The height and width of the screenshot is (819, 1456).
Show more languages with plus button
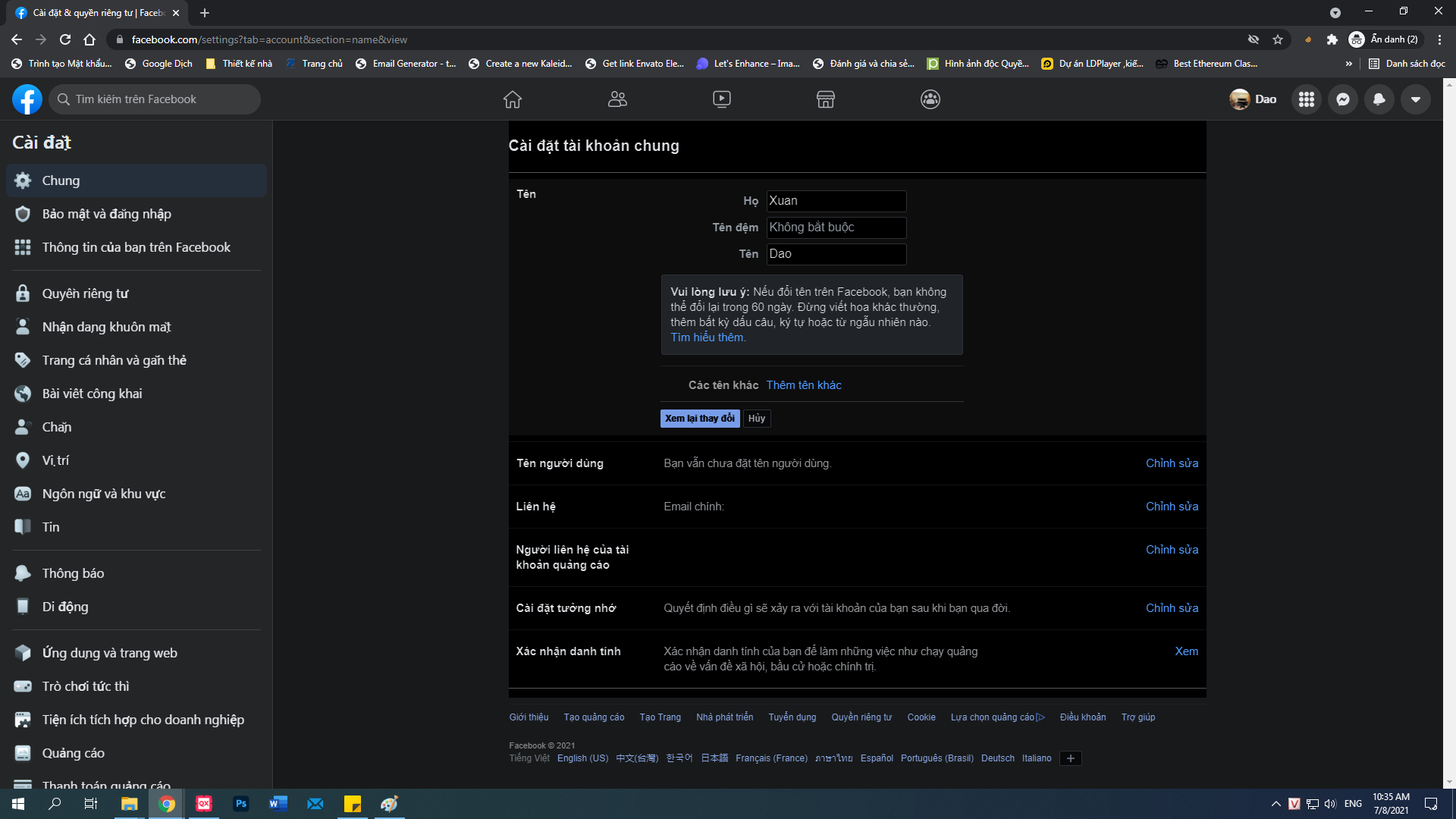(x=1070, y=758)
